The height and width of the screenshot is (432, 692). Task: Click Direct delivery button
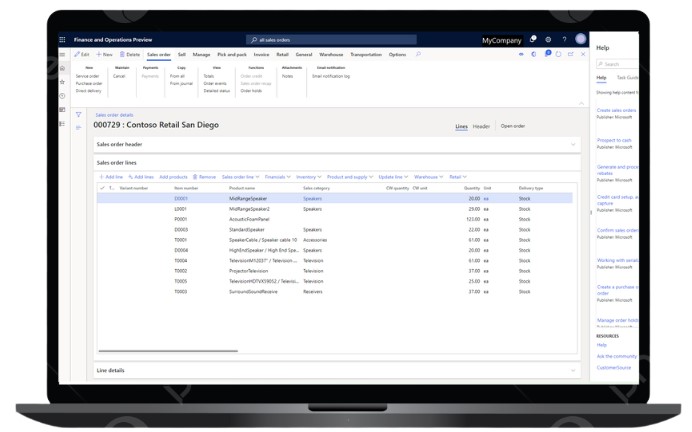click(88, 91)
